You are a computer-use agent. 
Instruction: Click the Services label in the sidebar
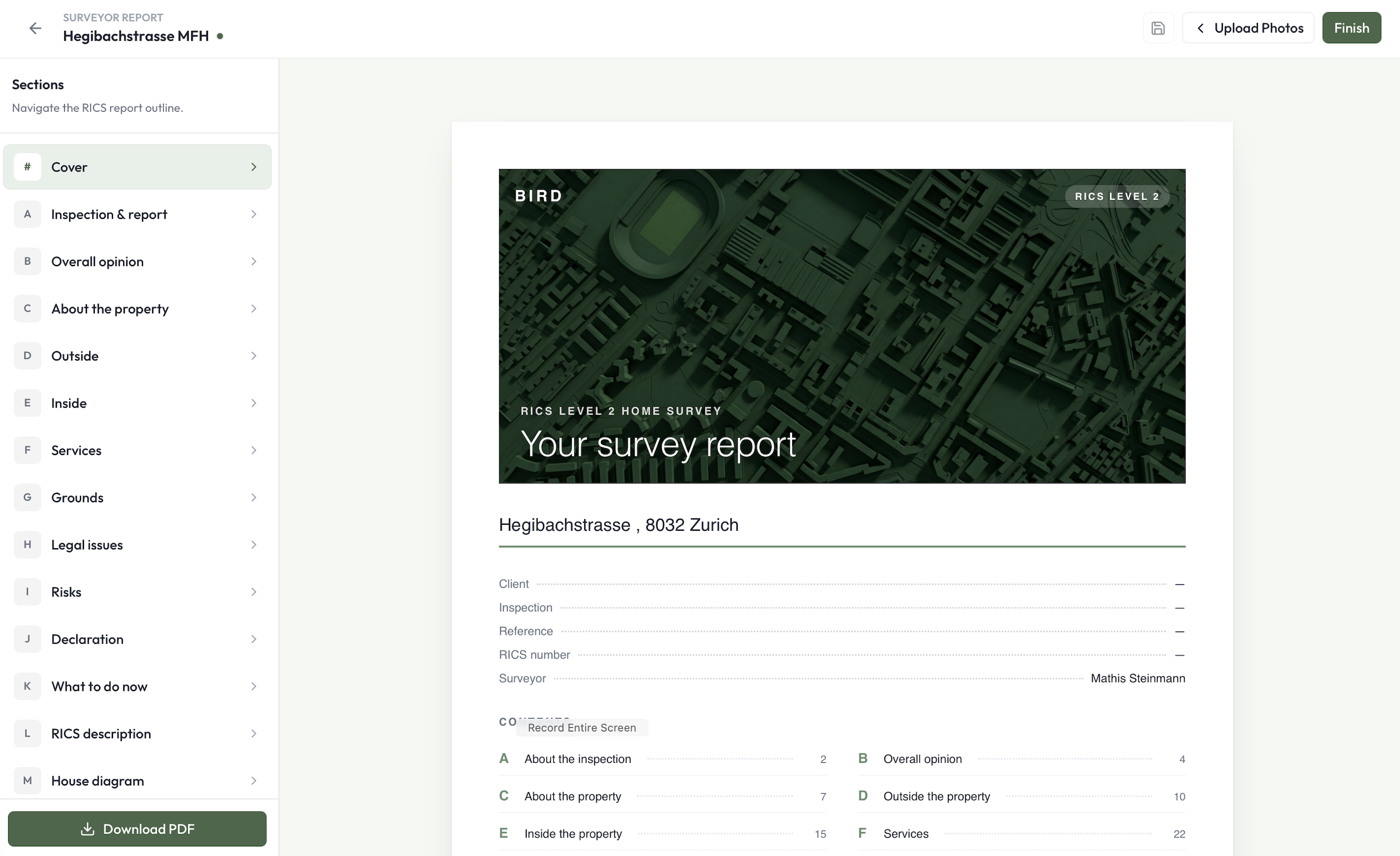76,450
